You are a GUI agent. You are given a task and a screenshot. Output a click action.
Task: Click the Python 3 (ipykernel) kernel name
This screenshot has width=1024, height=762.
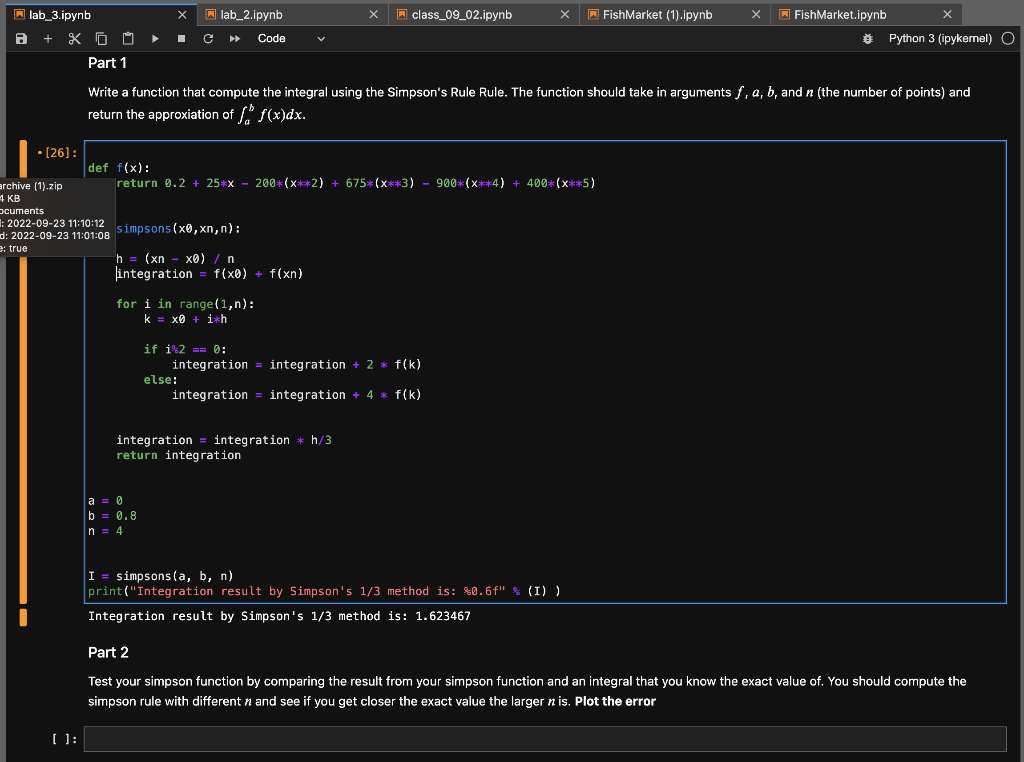point(939,39)
